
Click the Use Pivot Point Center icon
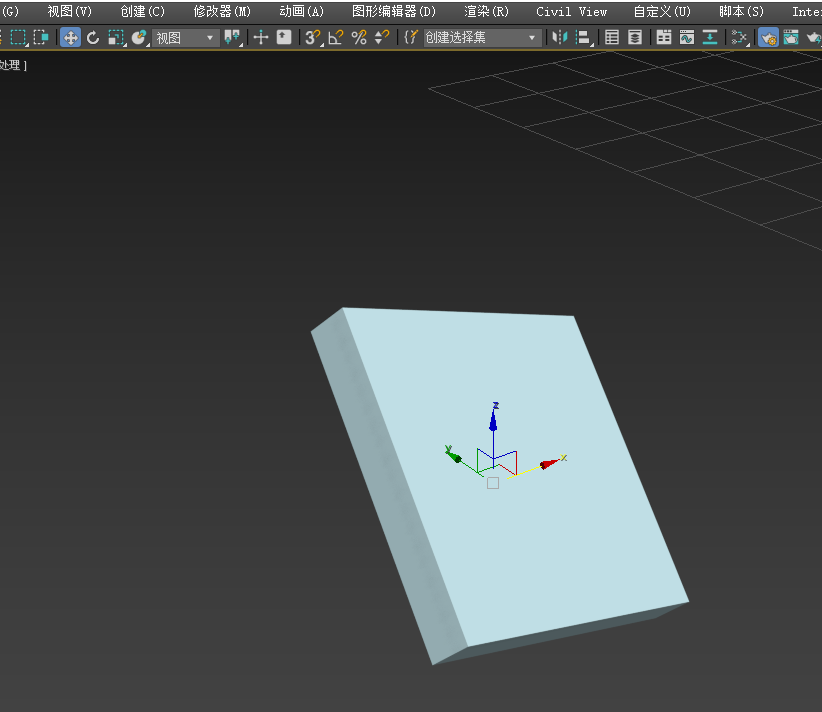click(232, 37)
